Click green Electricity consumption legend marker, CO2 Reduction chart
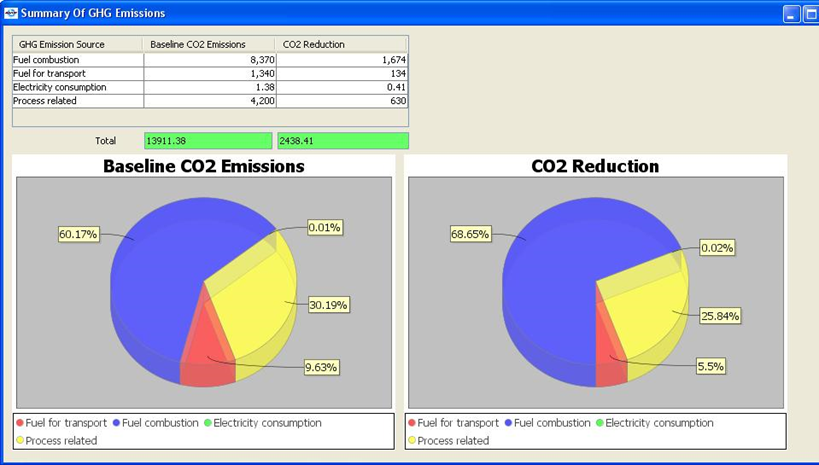This screenshot has width=819, height=465. pos(598,423)
